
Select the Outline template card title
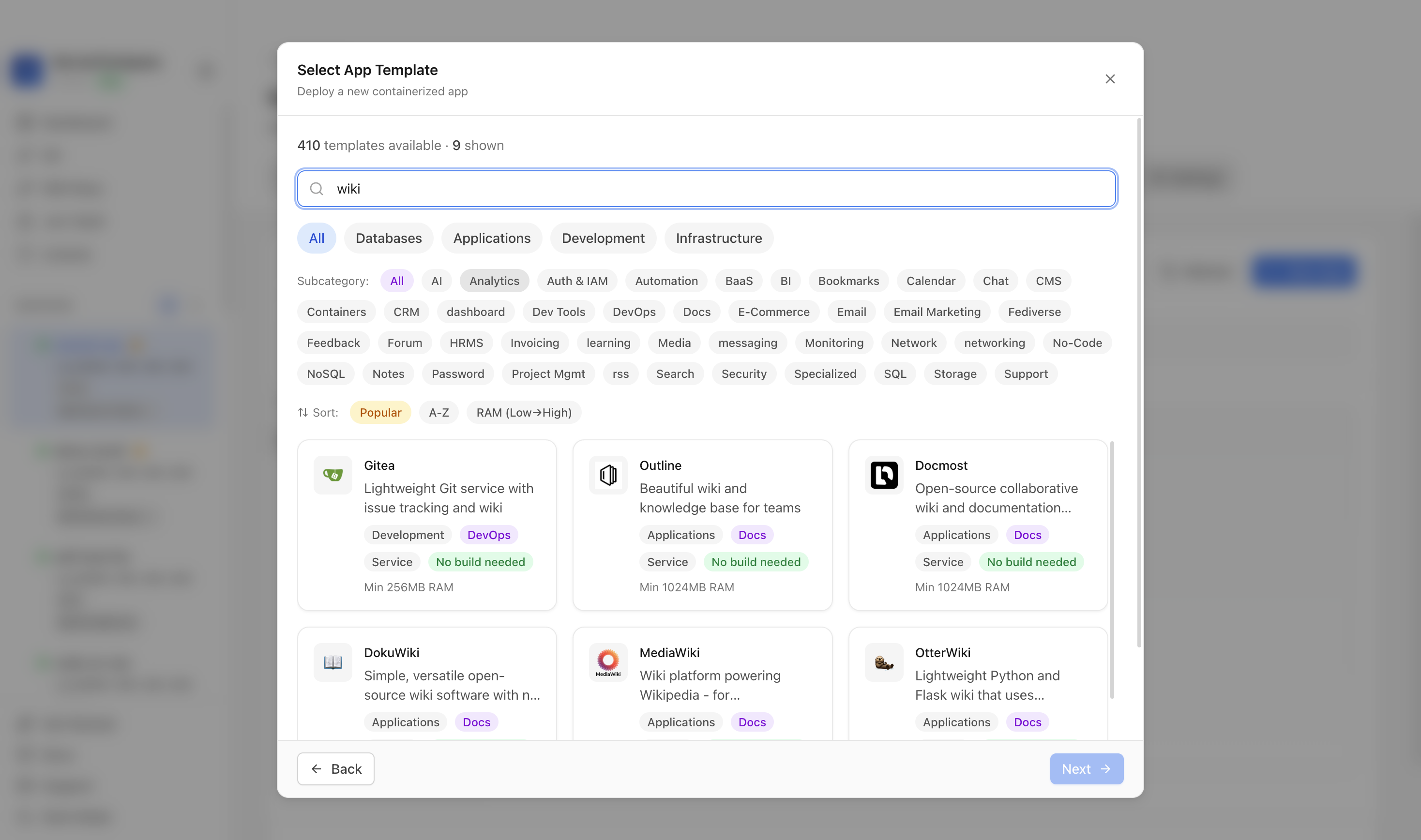pos(660,465)
